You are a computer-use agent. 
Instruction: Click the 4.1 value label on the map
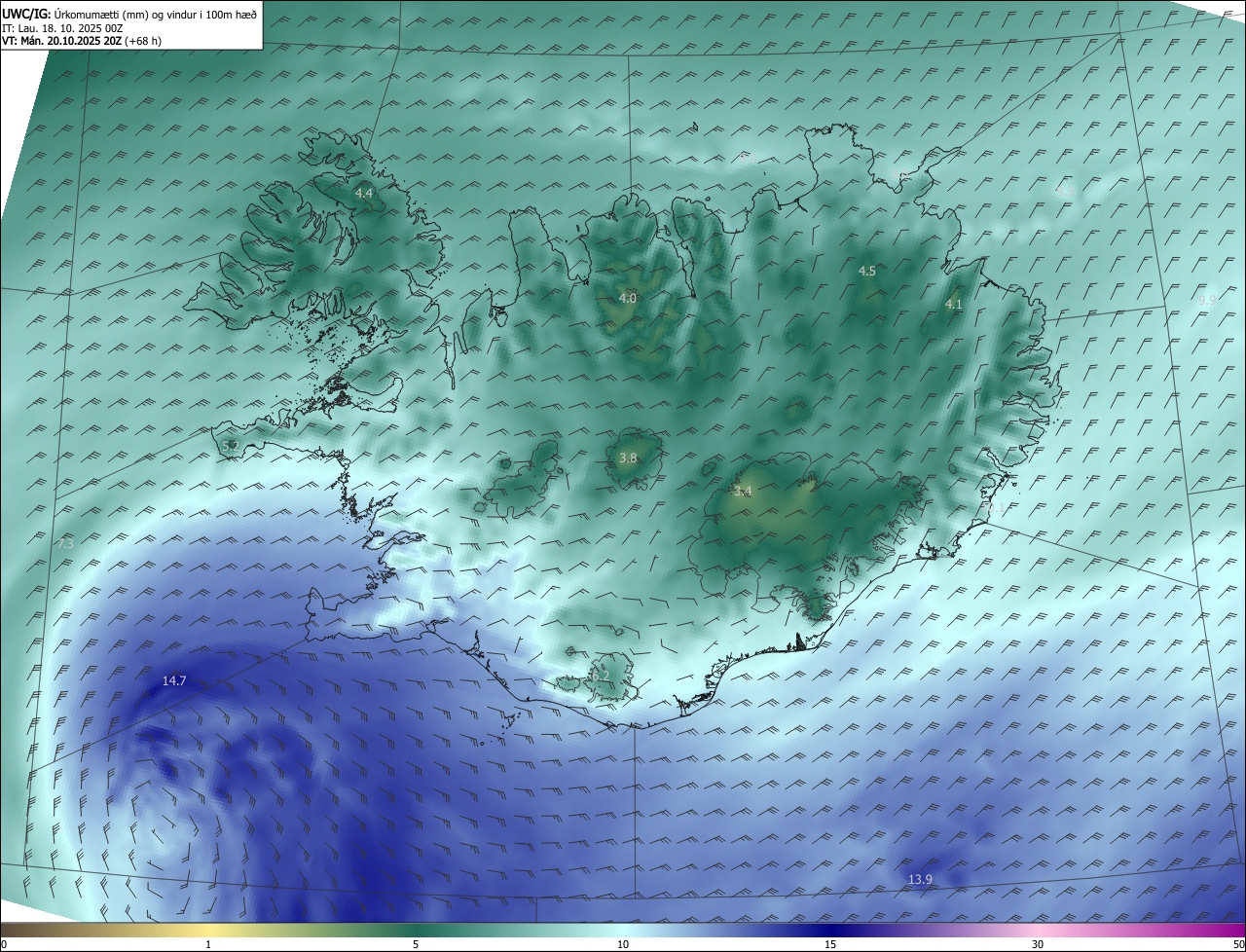pos(954,305)
